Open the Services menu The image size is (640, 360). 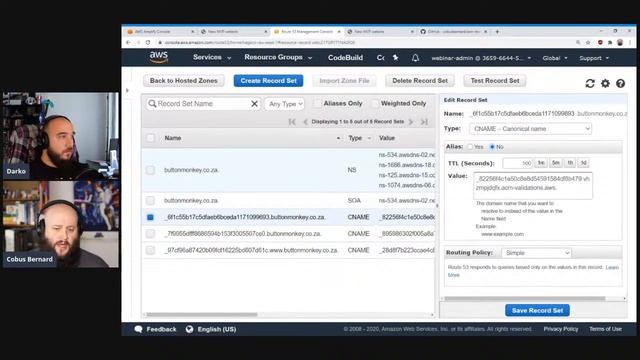(x=212, y=58)
